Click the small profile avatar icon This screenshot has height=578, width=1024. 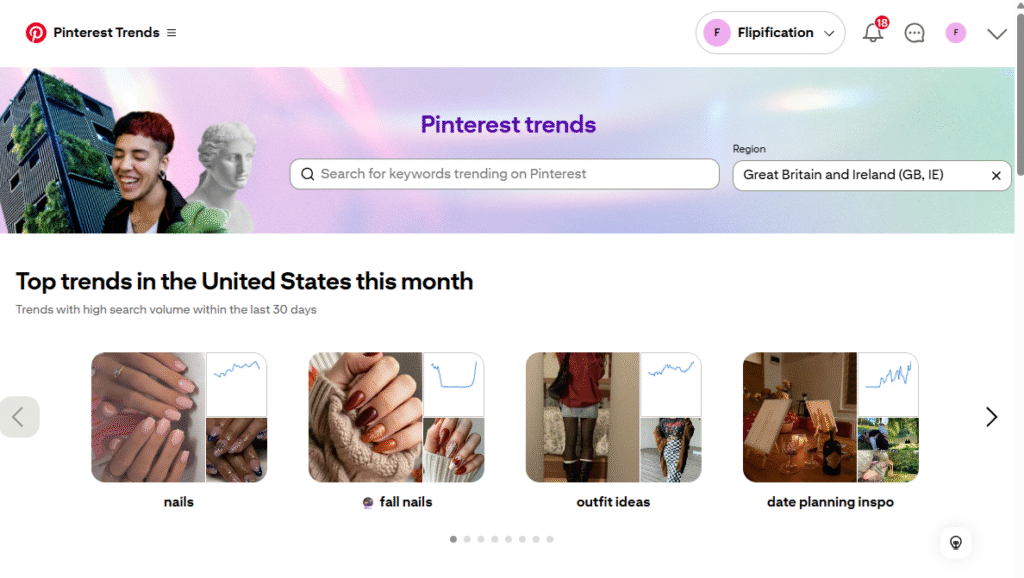956,33
